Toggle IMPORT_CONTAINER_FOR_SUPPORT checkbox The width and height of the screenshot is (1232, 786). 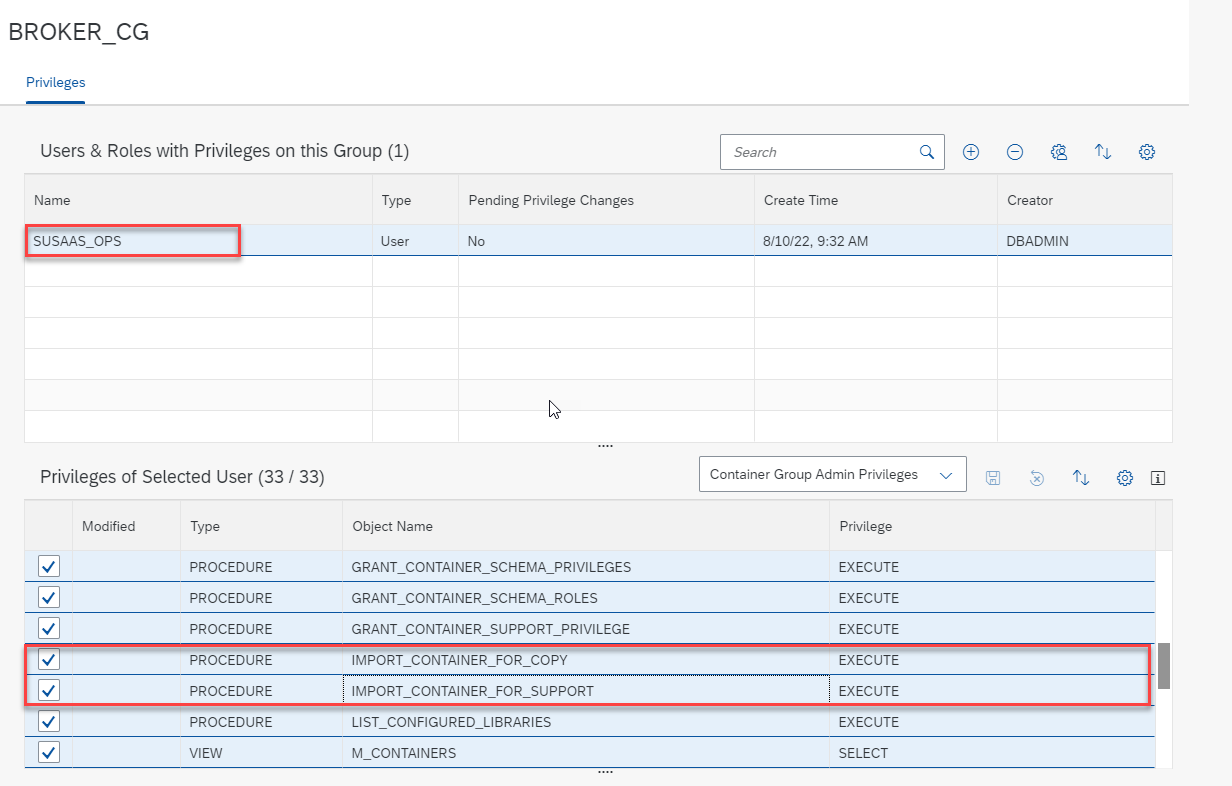(48, 691)
